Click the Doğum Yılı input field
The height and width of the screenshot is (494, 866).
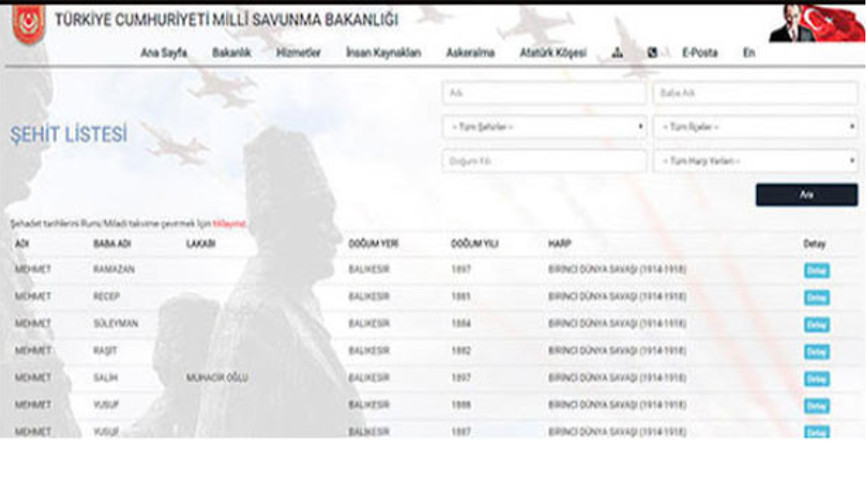(544, 161)
